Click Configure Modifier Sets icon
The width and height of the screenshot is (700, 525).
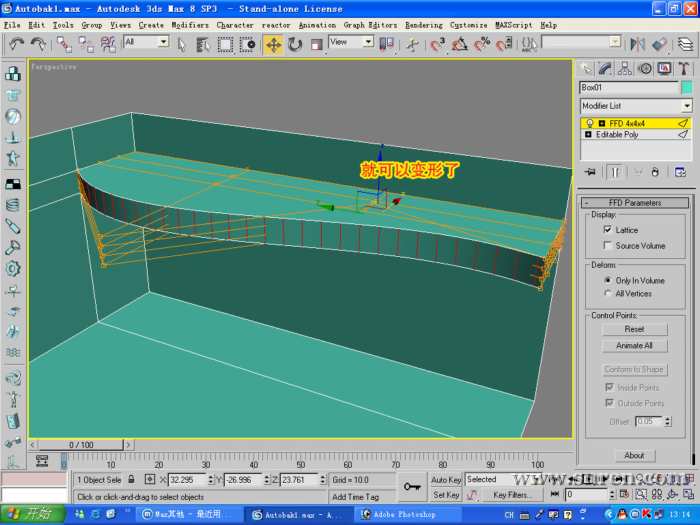click(680, 172)
